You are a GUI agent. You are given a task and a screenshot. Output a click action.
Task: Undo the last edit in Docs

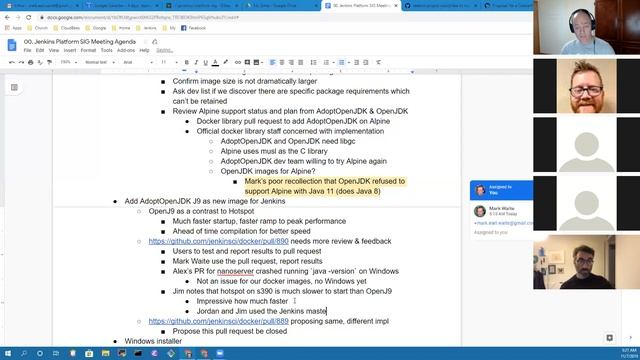(12, 62)
